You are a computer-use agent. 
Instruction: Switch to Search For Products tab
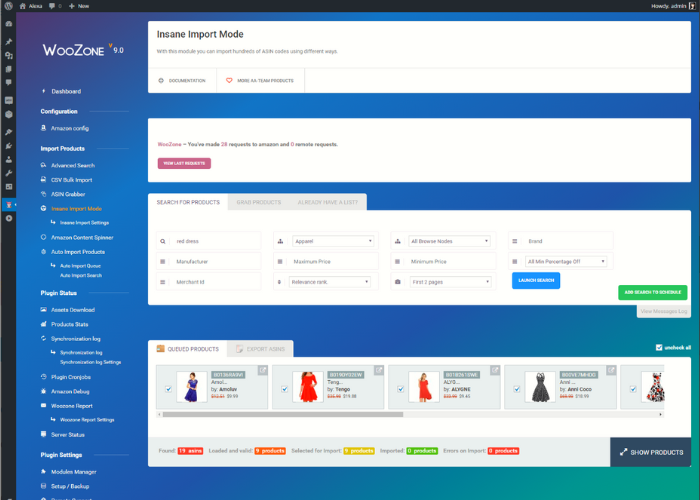188,202
